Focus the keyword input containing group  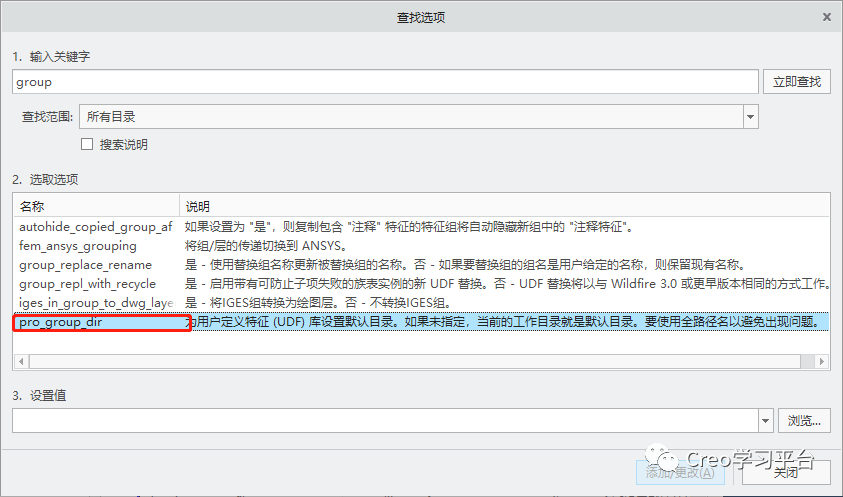coord(385,82)
